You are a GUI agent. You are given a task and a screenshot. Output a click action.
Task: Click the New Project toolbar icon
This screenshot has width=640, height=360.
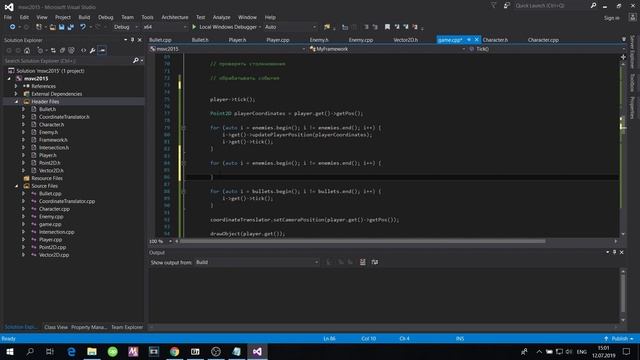pos(39,27)
